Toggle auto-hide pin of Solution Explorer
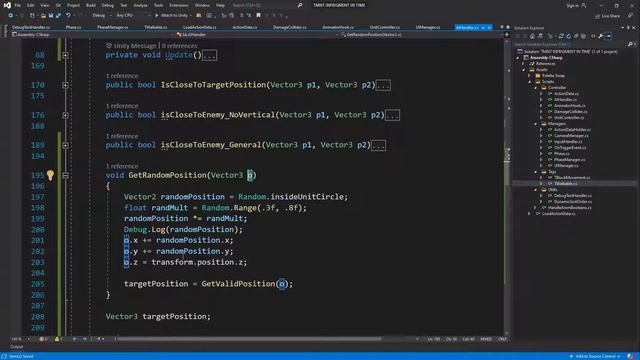Screen dimensions: 640x360 click(628, 28)
